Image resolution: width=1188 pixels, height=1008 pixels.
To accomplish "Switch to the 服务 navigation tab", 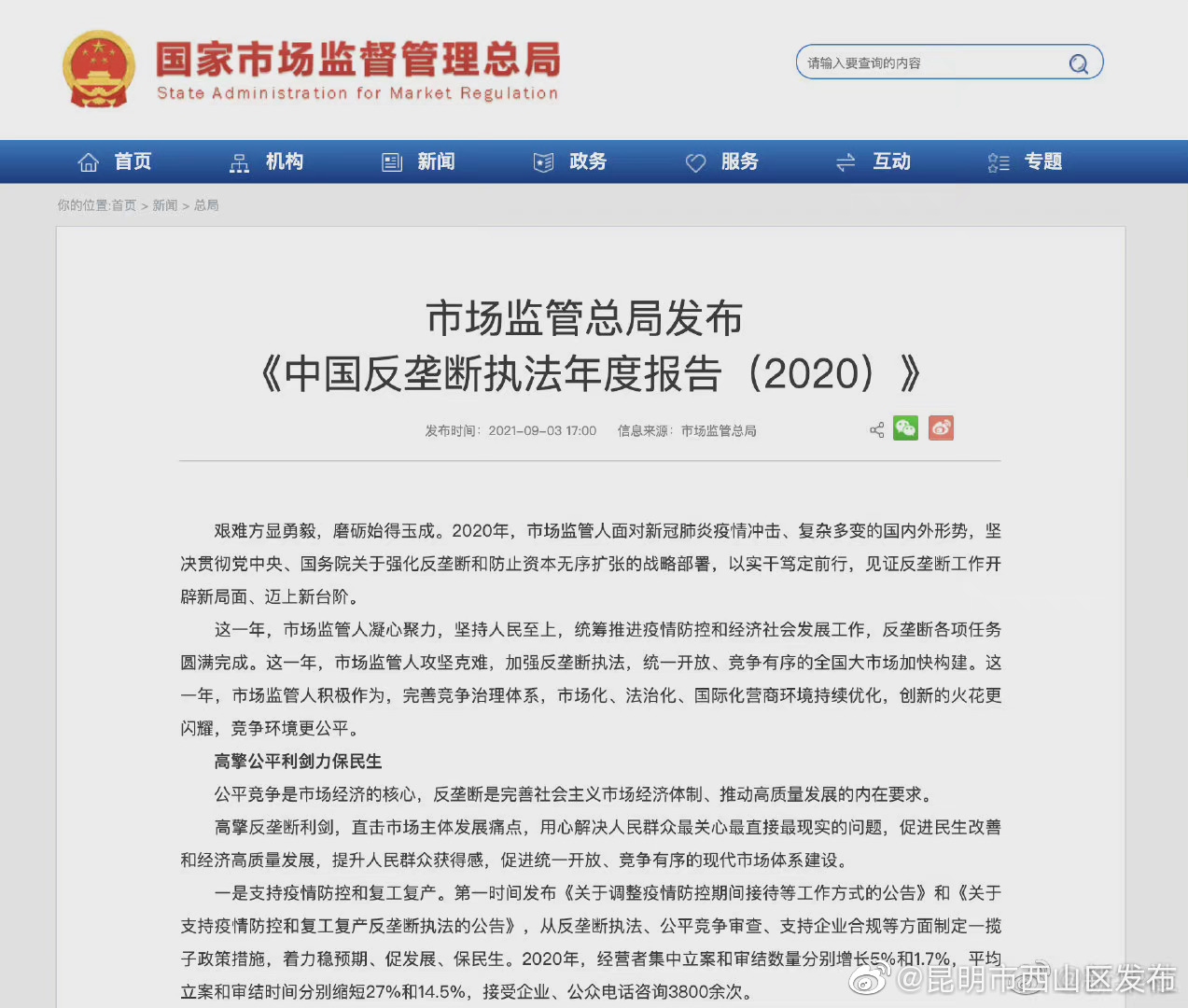I will pyautogui.click(x=740, y=161).
